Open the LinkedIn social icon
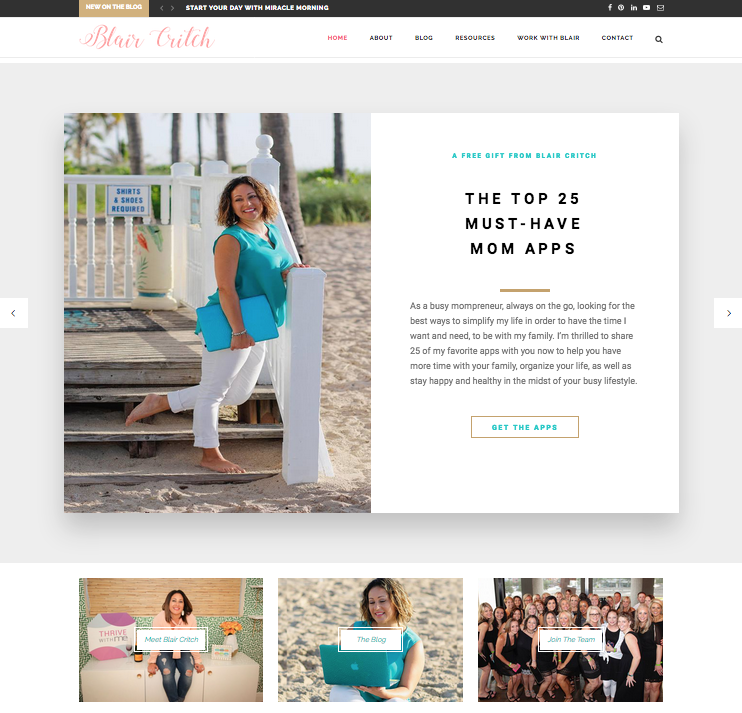The image size is (742, 713). [634, 8]
